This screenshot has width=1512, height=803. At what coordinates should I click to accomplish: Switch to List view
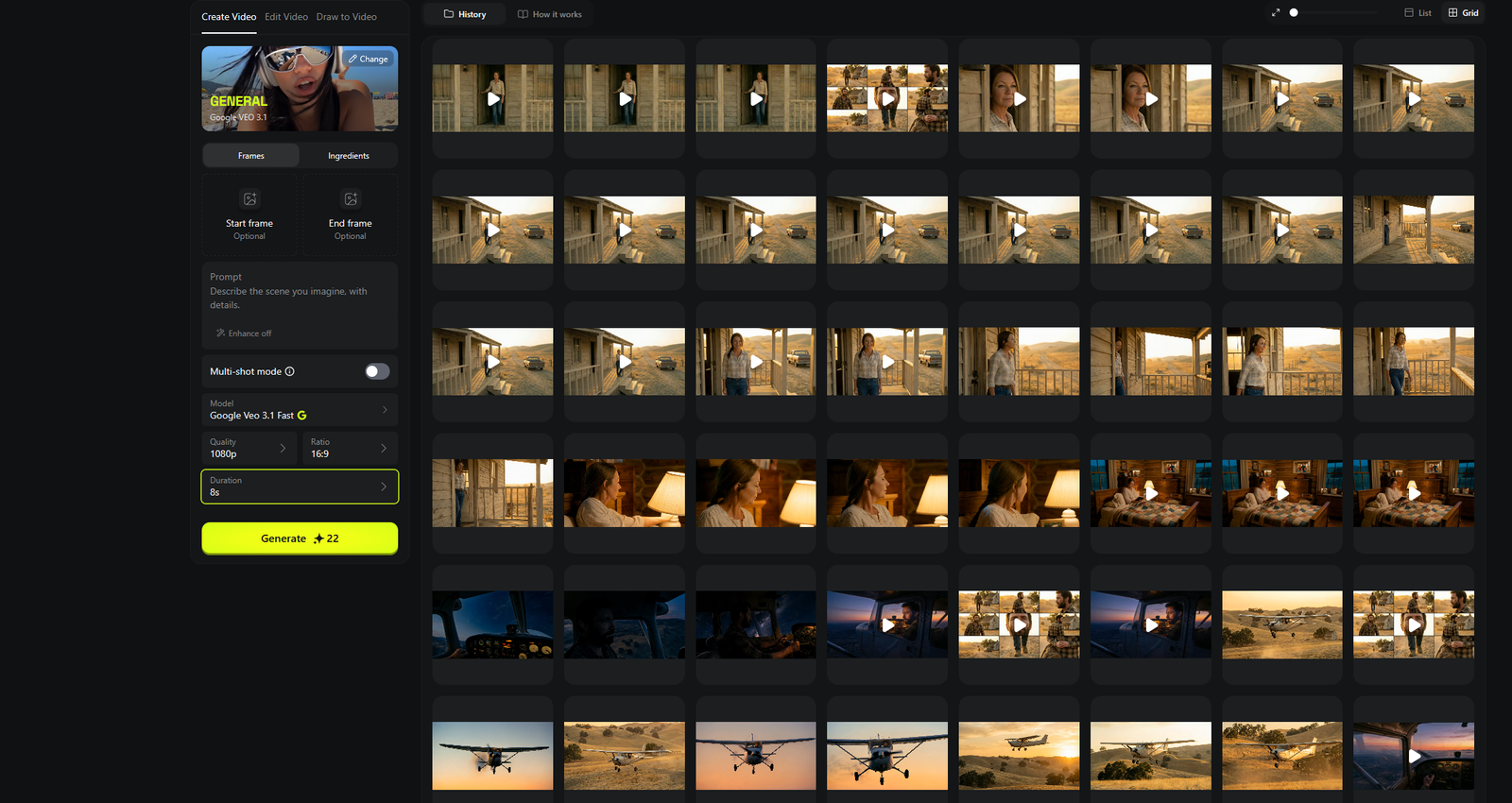pos(1417,13)
